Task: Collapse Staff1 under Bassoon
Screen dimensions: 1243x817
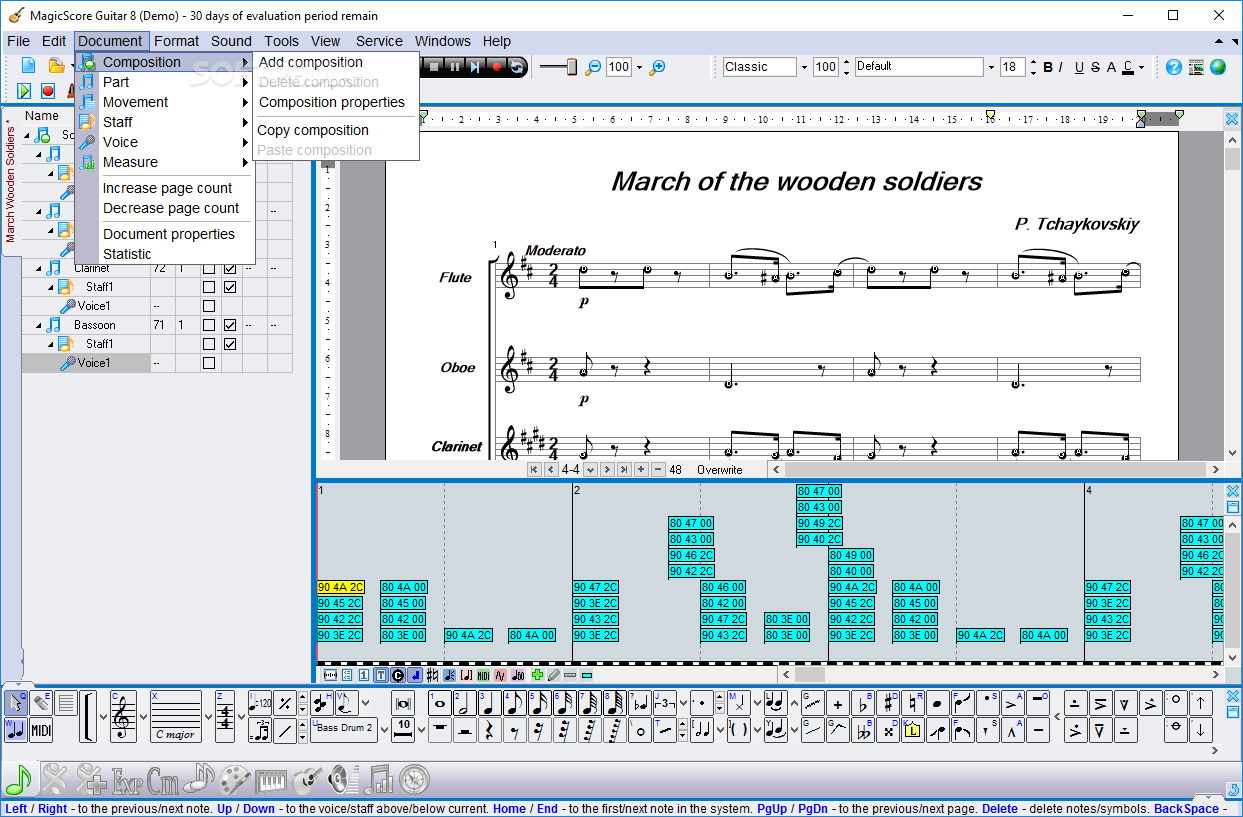Action: pos(52,345)
